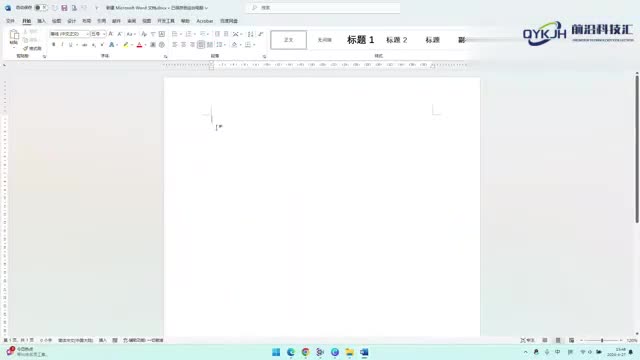The width and height of the screenshot is (640, 360).
Task: Open the font name combo box
Action: tap(69, 34)
